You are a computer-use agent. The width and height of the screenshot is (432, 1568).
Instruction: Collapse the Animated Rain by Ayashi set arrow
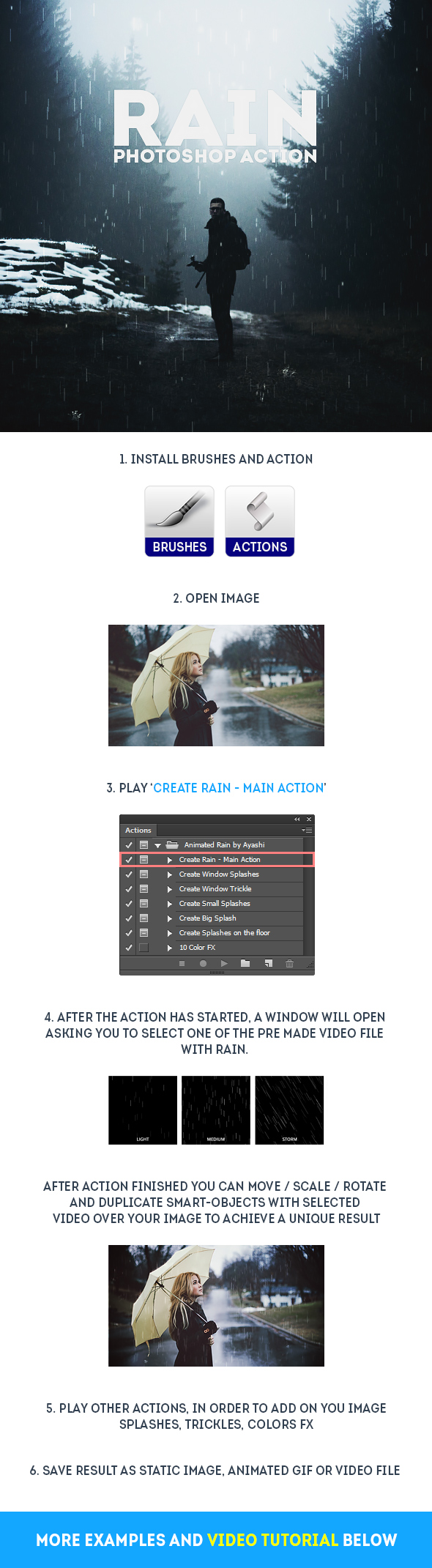(x=157, y=845)
